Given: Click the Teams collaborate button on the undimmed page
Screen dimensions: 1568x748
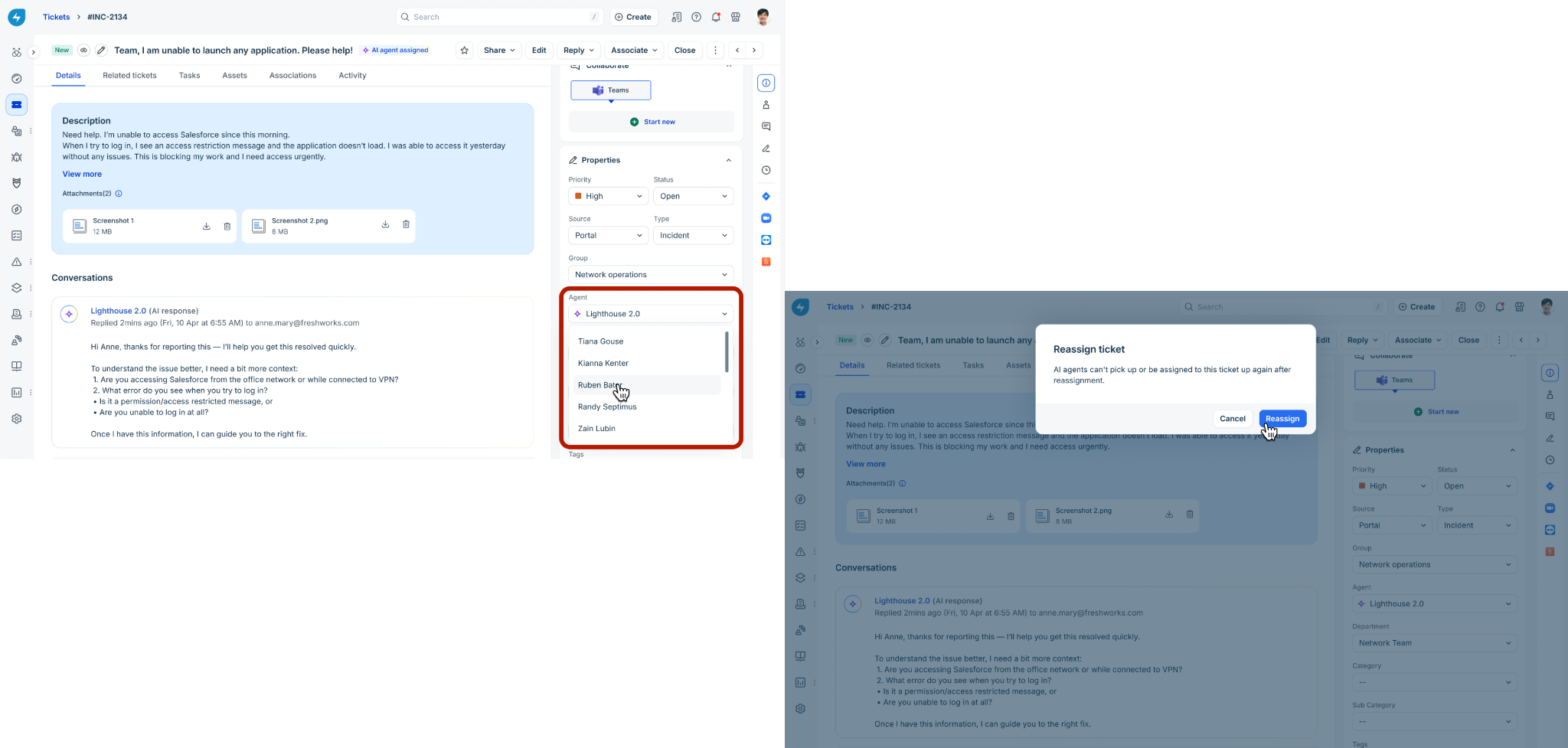Looking at the screenshot, I should 611,90.
